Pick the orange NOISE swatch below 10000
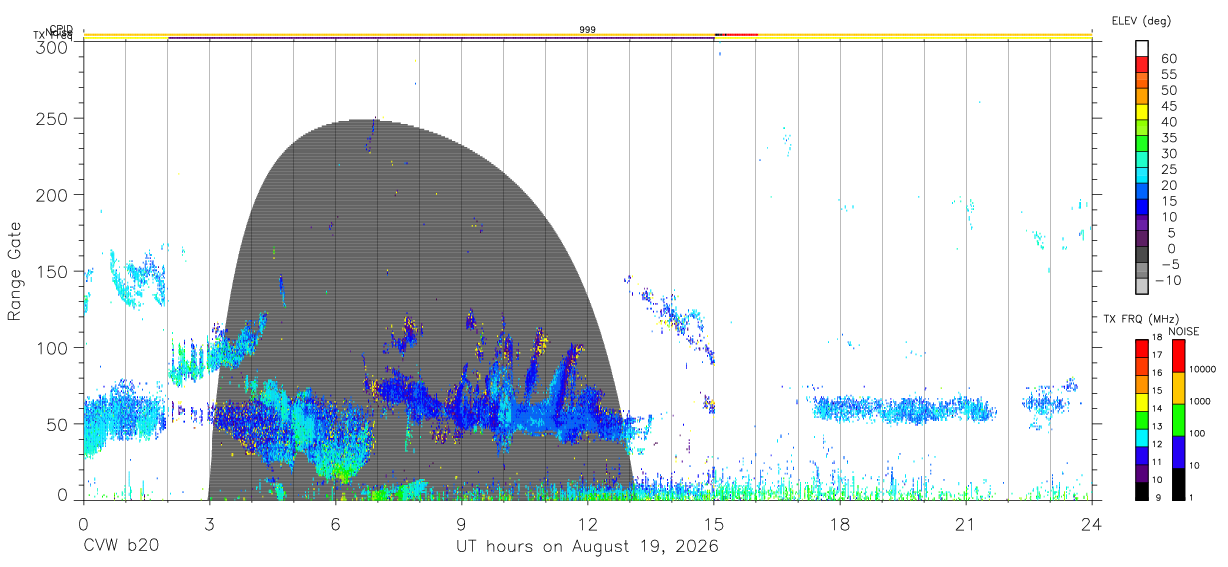 (1178, 387)
